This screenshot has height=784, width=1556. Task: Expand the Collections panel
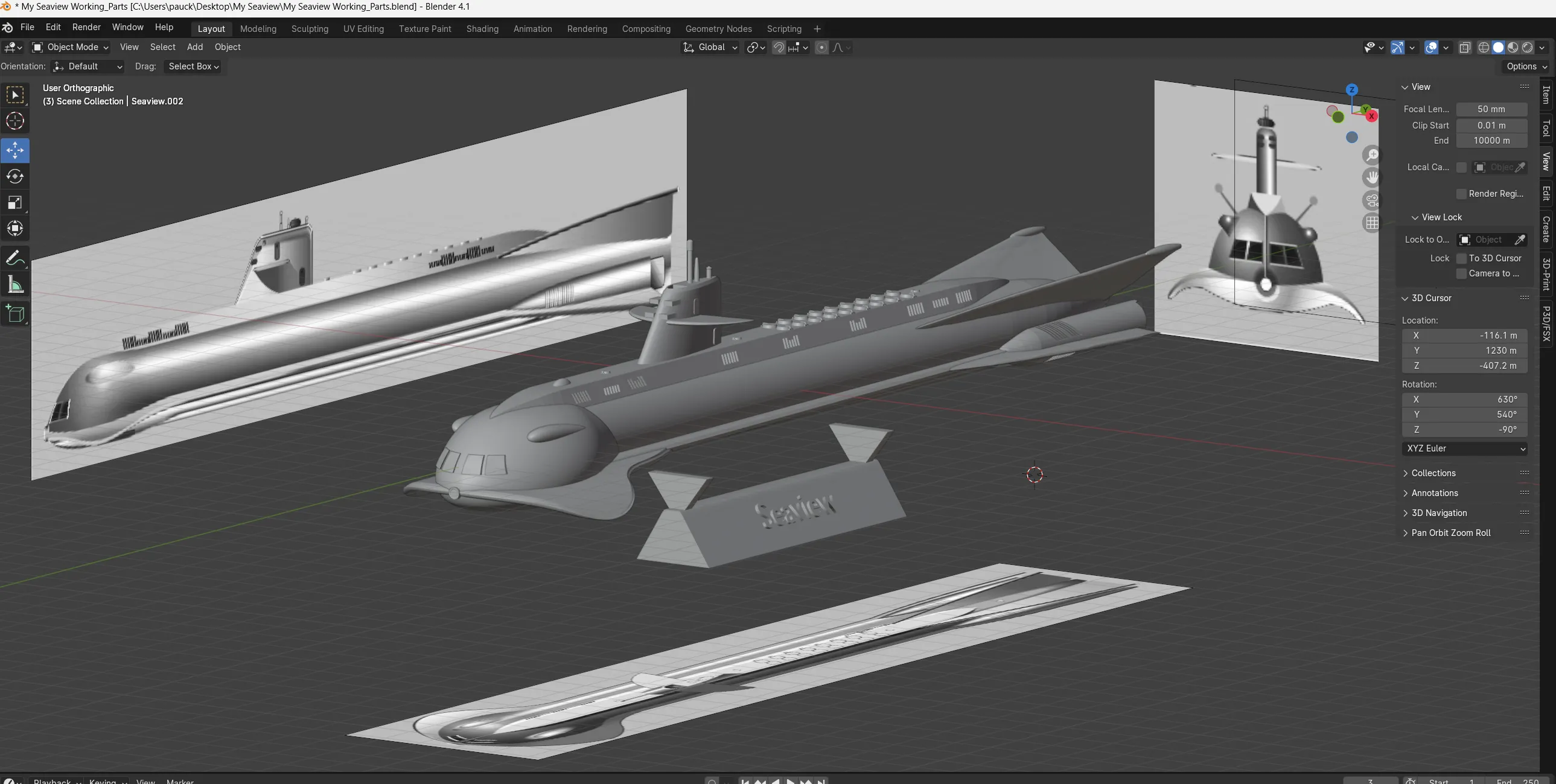(x=1433, y=473)
